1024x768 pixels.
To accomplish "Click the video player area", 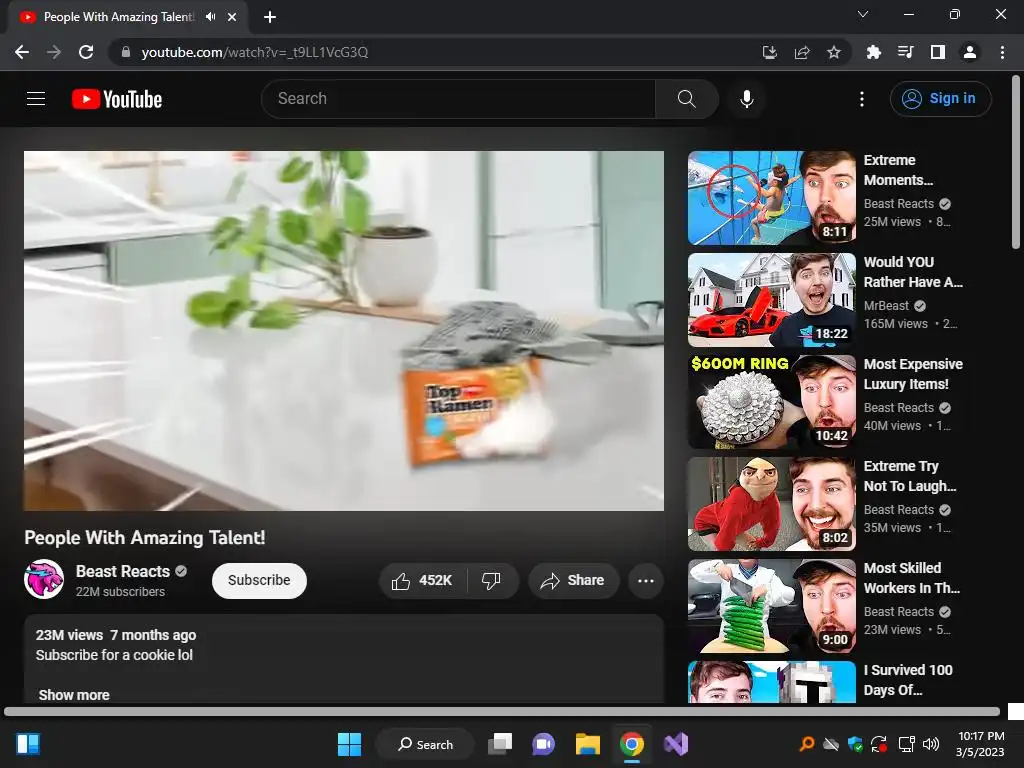I will click(x=344, y=331).
